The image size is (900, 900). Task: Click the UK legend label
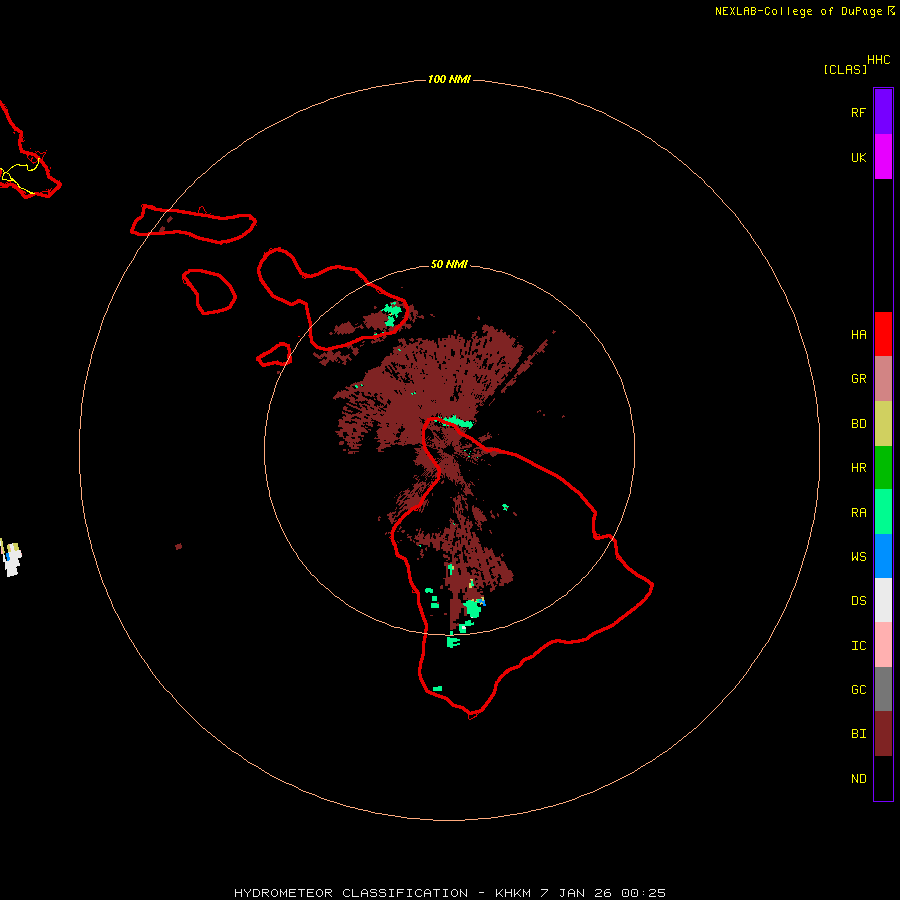pos(858,157)
